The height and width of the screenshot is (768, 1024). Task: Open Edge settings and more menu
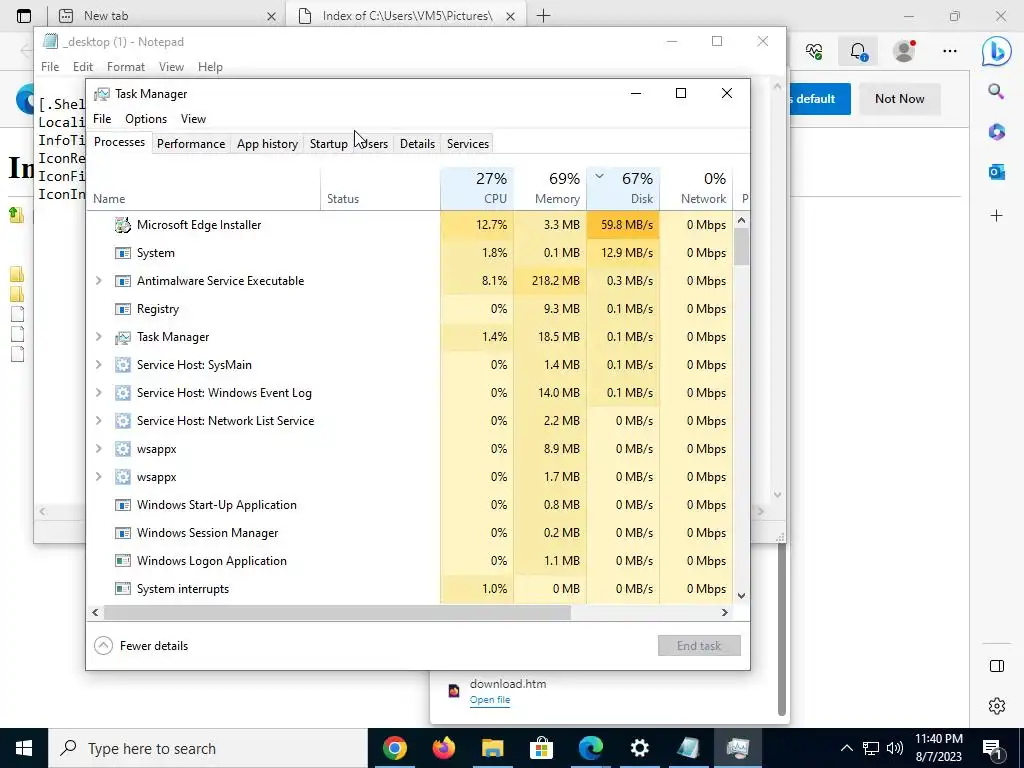[x=950, y=51]
